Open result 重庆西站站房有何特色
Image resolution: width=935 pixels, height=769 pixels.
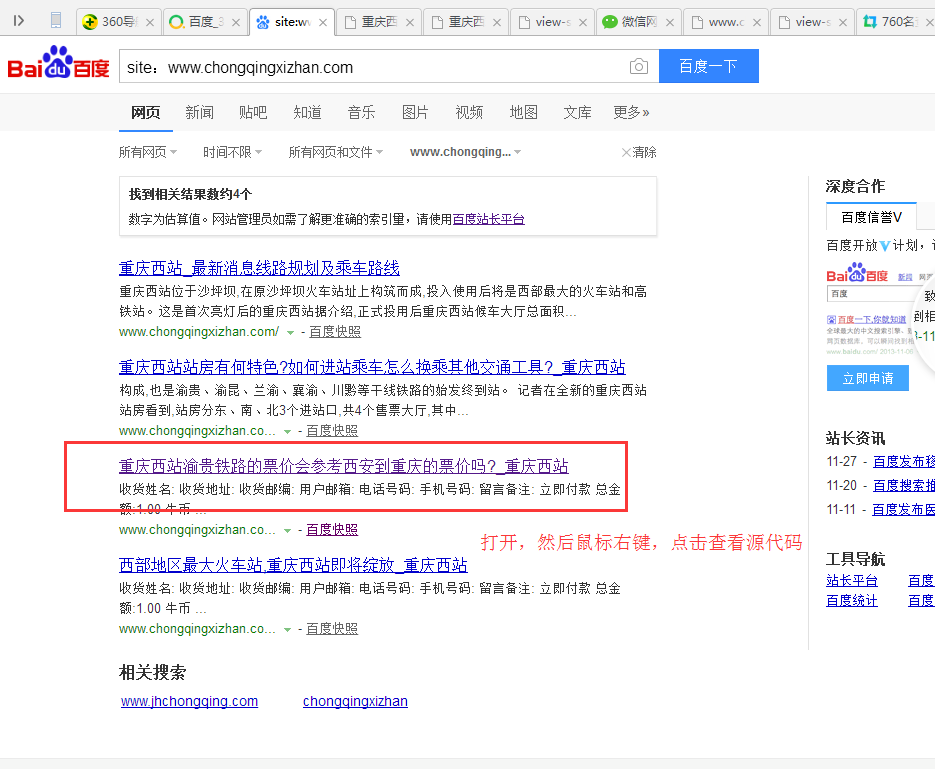pyautogui.click(x=372, y=367)
